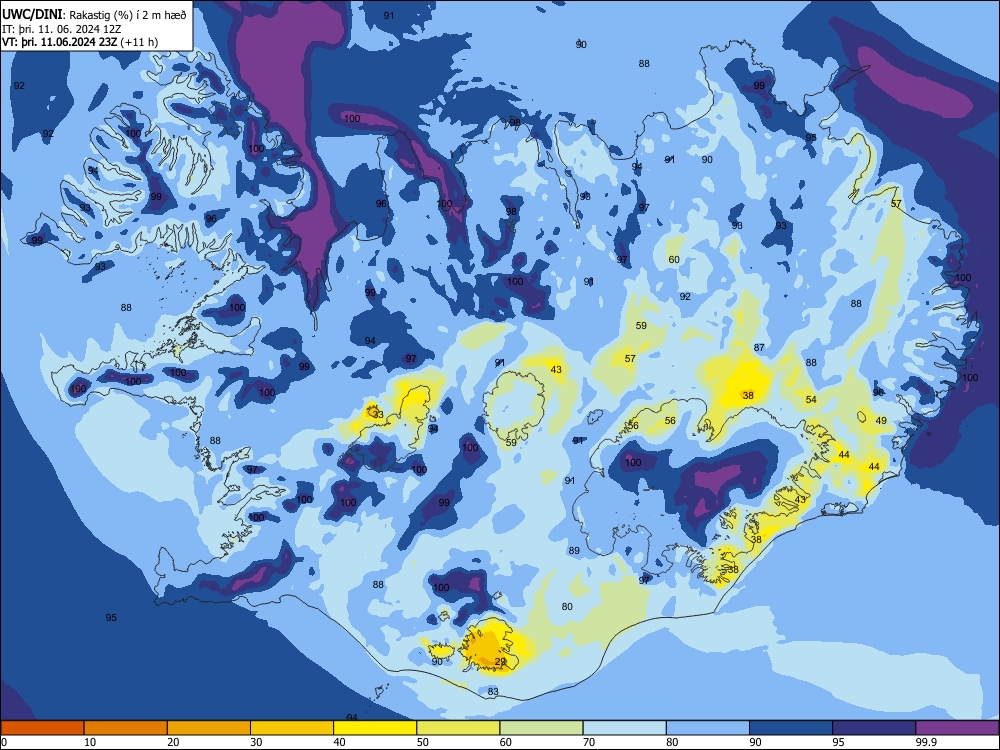Click the legend label '20' on the color bar
The width and height of the screenshot is (1000, 750).
[173, 742]
